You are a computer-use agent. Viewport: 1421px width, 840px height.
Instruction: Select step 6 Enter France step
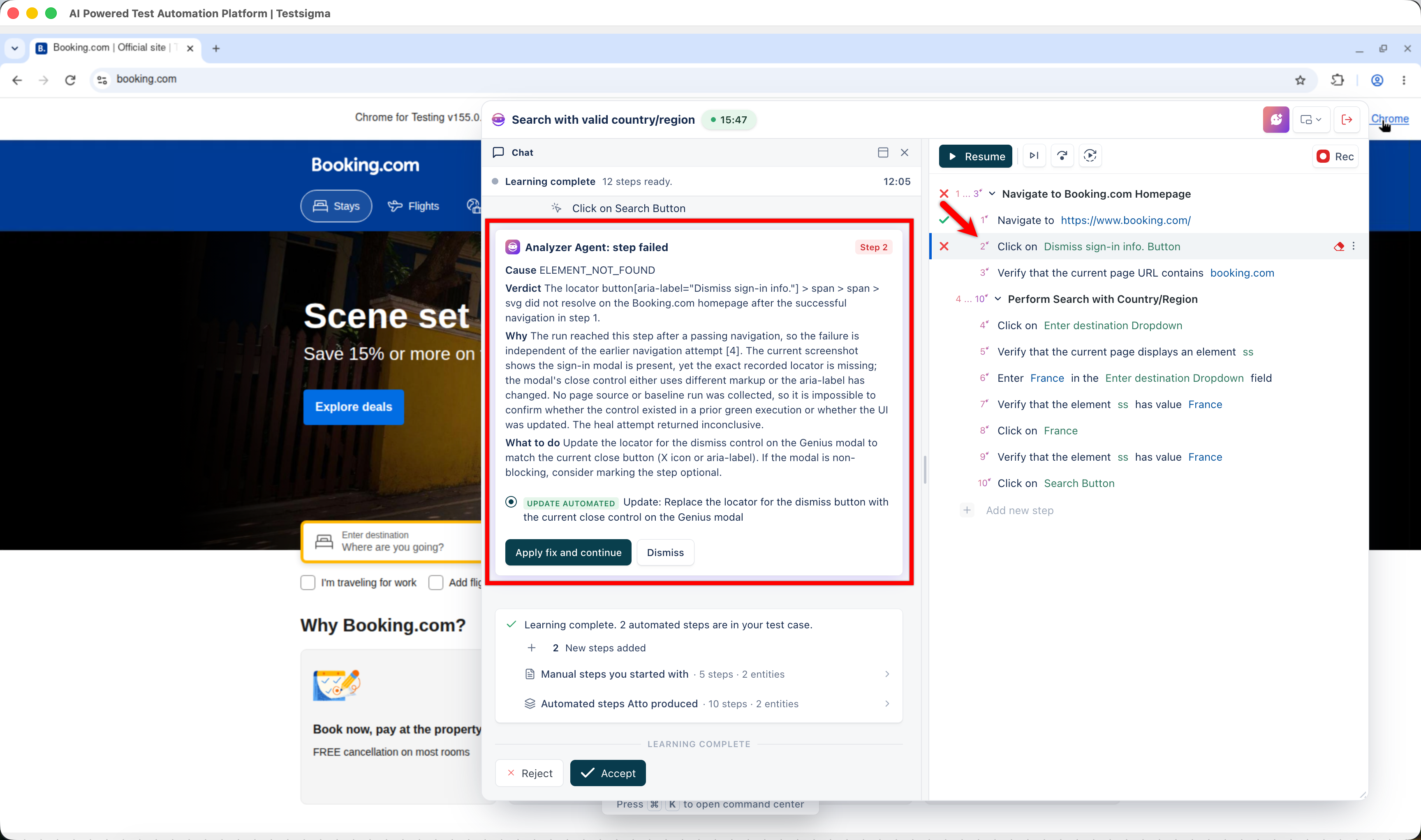(x=1150, y=378)
